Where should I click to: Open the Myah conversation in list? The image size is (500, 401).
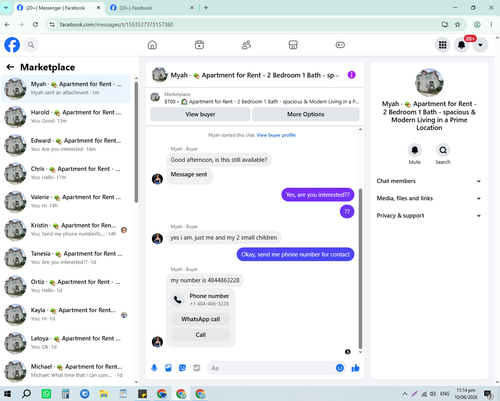66,89
